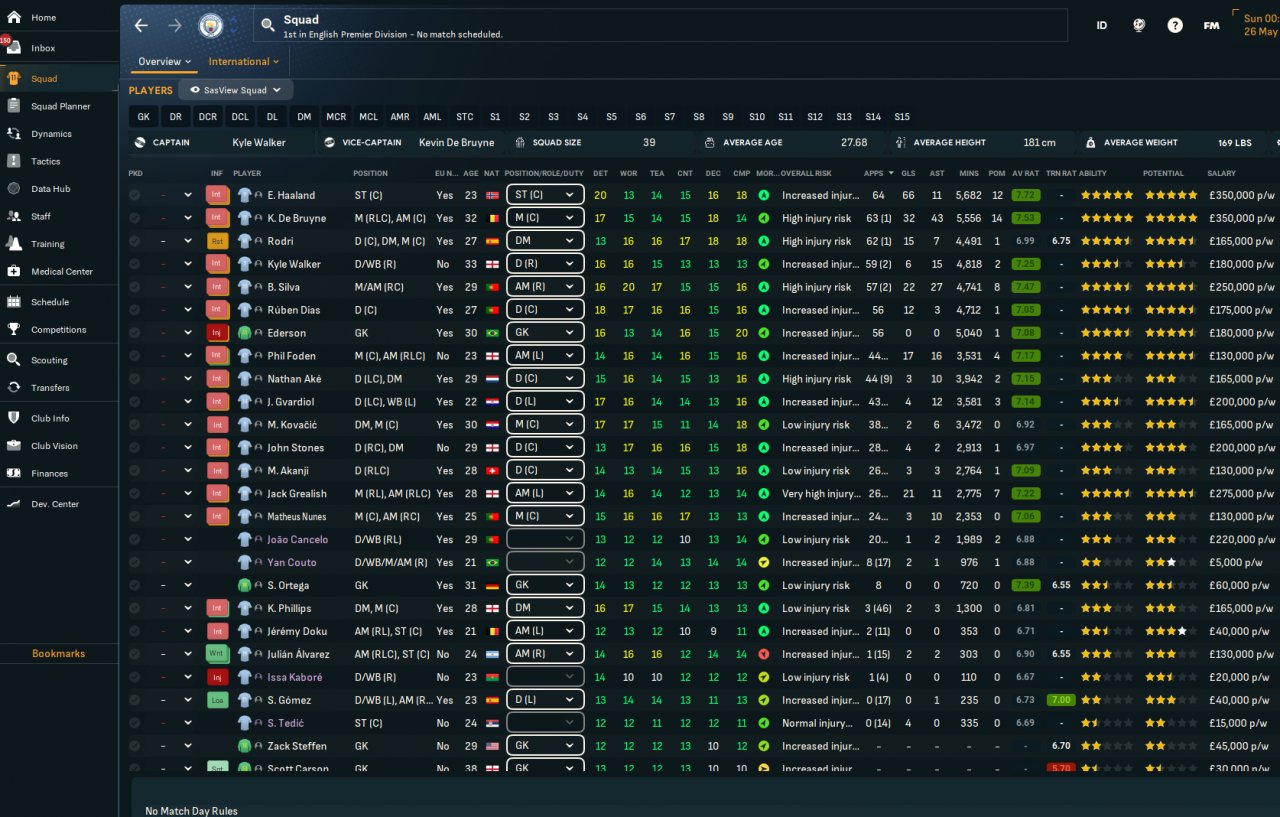The image size is (1280, 817).
Task: Click Rodri's yellow Rst status icon
Action: [217, 241]
